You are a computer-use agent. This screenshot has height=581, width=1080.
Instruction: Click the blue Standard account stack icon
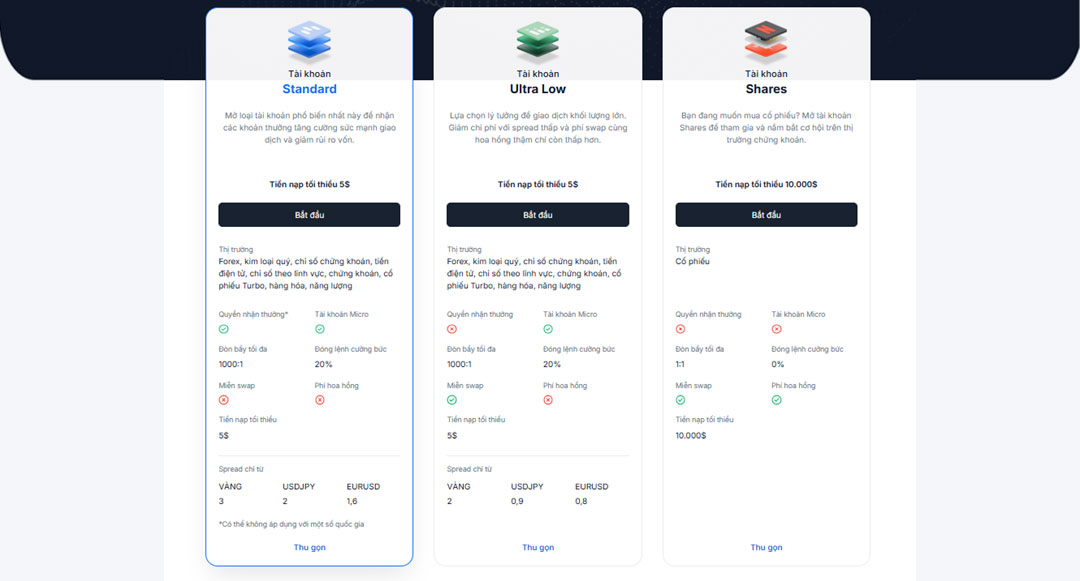(309, 41)
